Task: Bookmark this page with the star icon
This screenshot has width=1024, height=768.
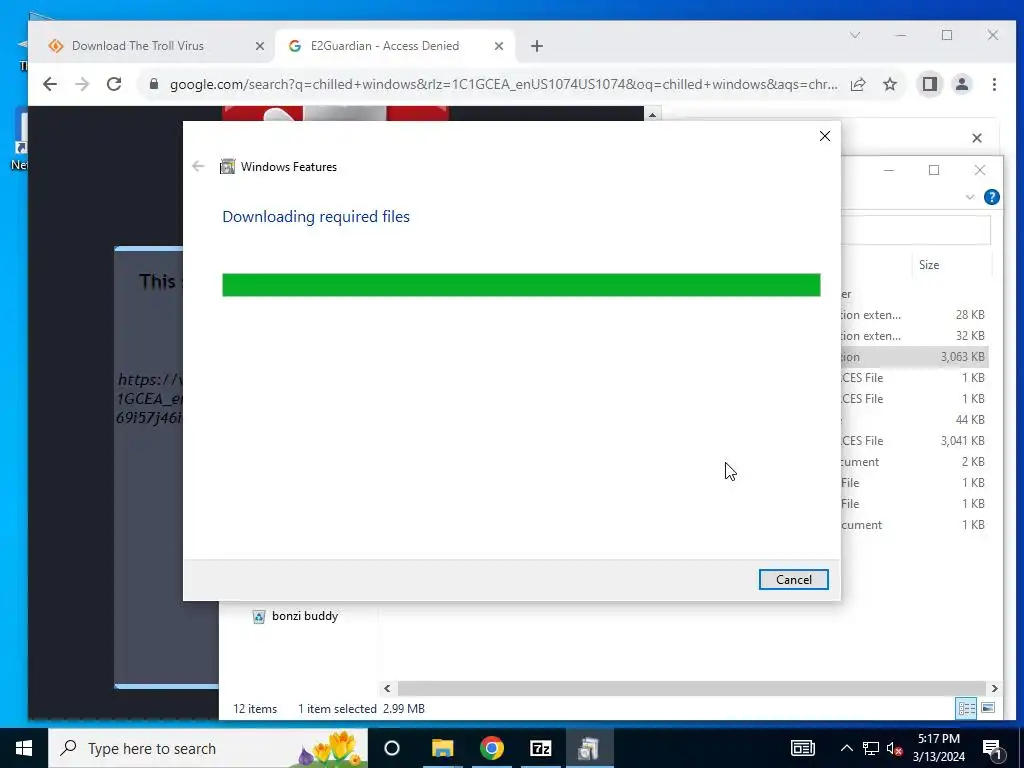Action: pyautogui.click(x=889, y=84)
